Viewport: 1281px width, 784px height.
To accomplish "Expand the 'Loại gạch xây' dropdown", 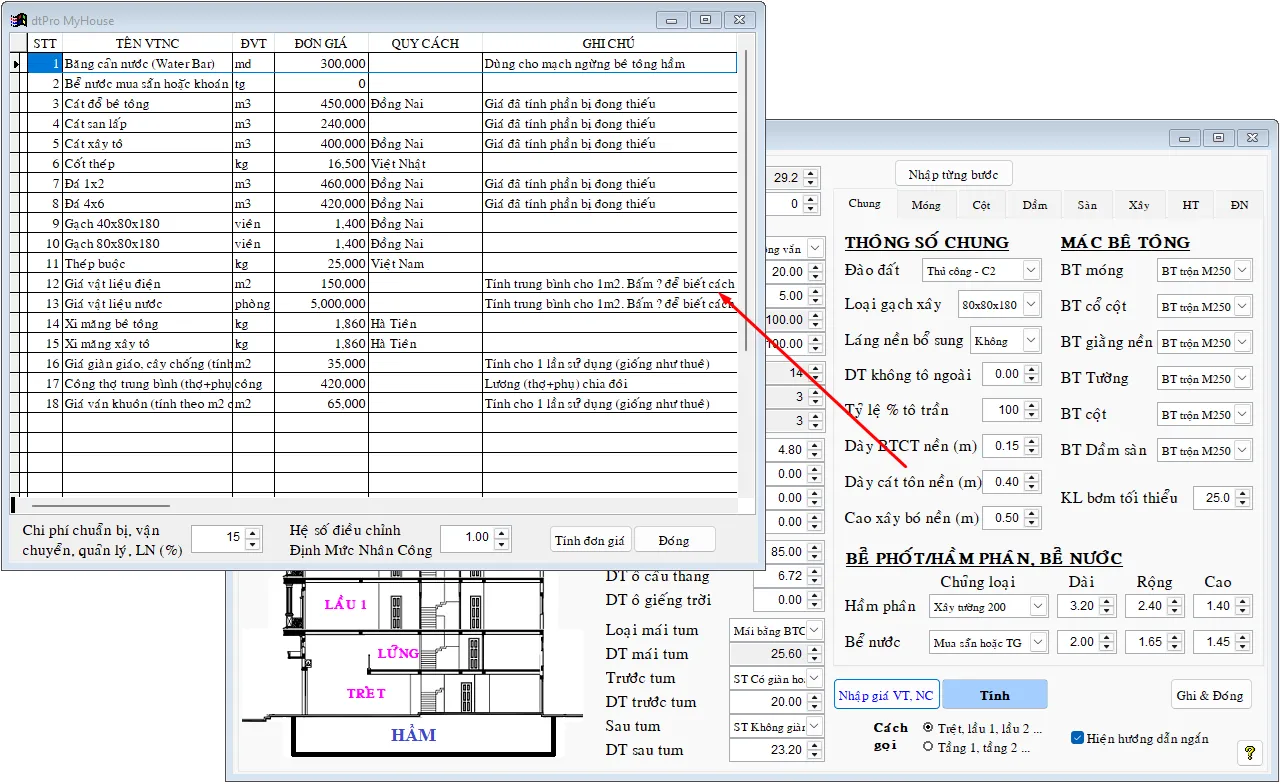I will tap(1030, 305).
